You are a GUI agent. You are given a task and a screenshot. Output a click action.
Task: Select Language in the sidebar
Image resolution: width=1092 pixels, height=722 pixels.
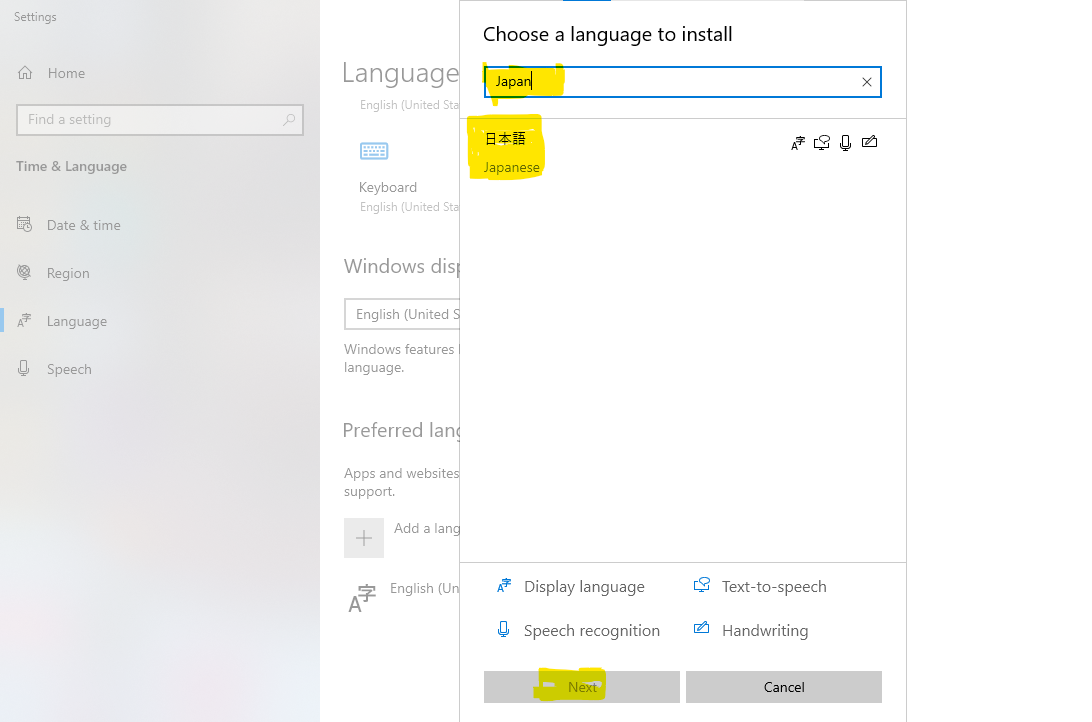pos(77,321)
